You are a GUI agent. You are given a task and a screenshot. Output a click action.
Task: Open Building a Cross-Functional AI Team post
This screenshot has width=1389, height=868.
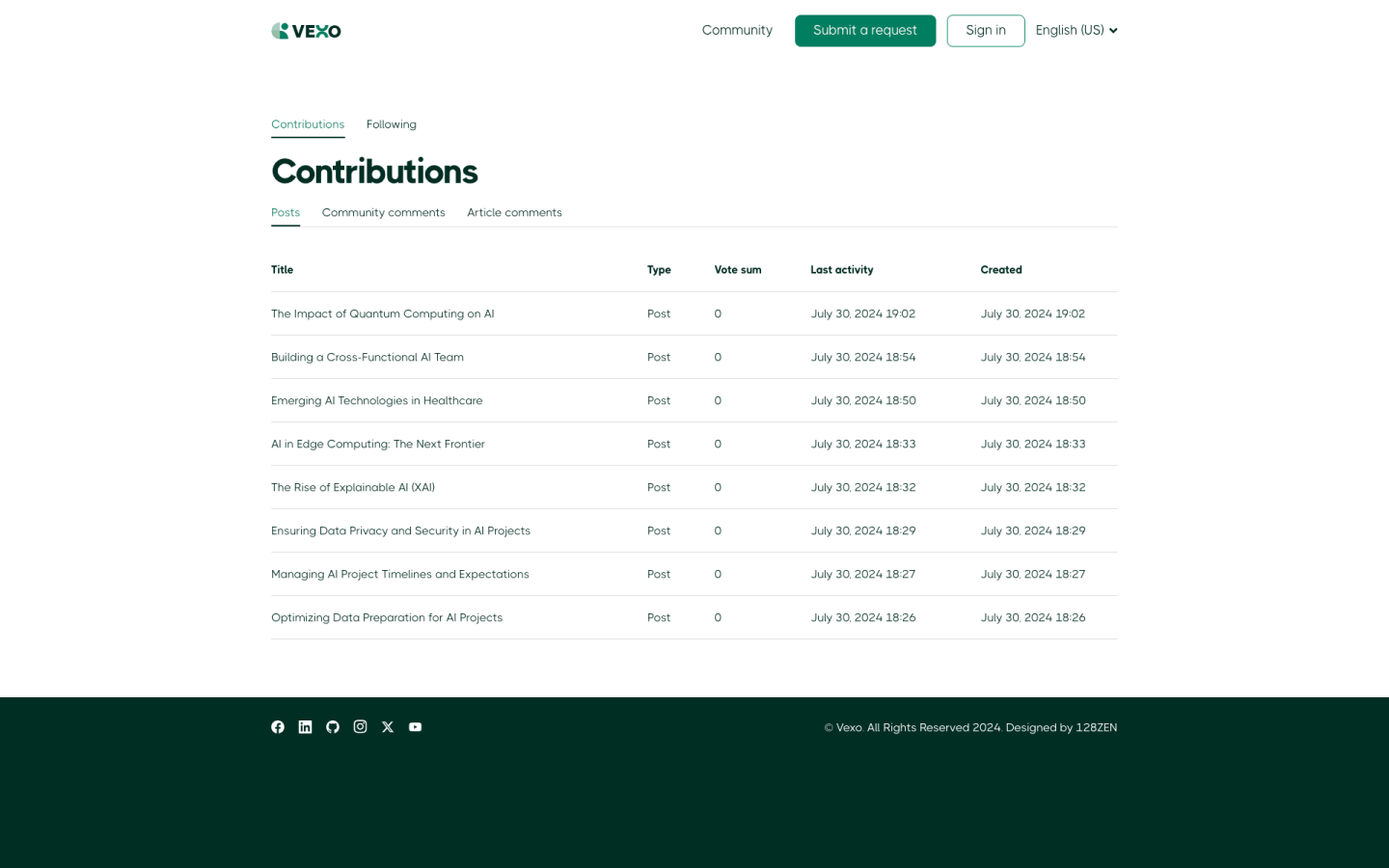[x=367, y=358]
